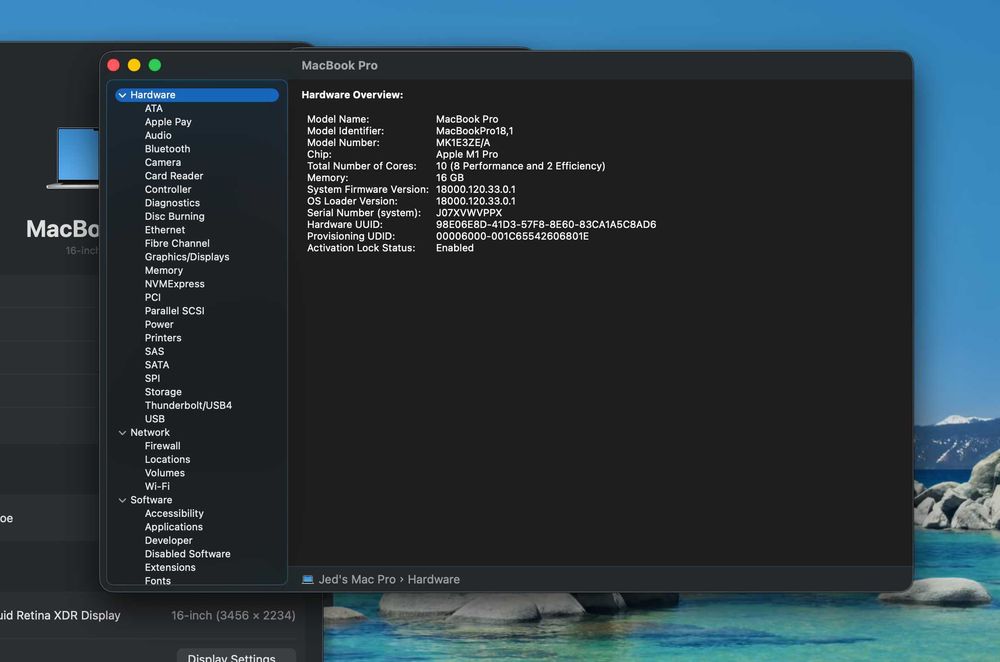Click Hardware in the bottom path bar
The width and height of the screenshot is (1000, 662).
434,579
